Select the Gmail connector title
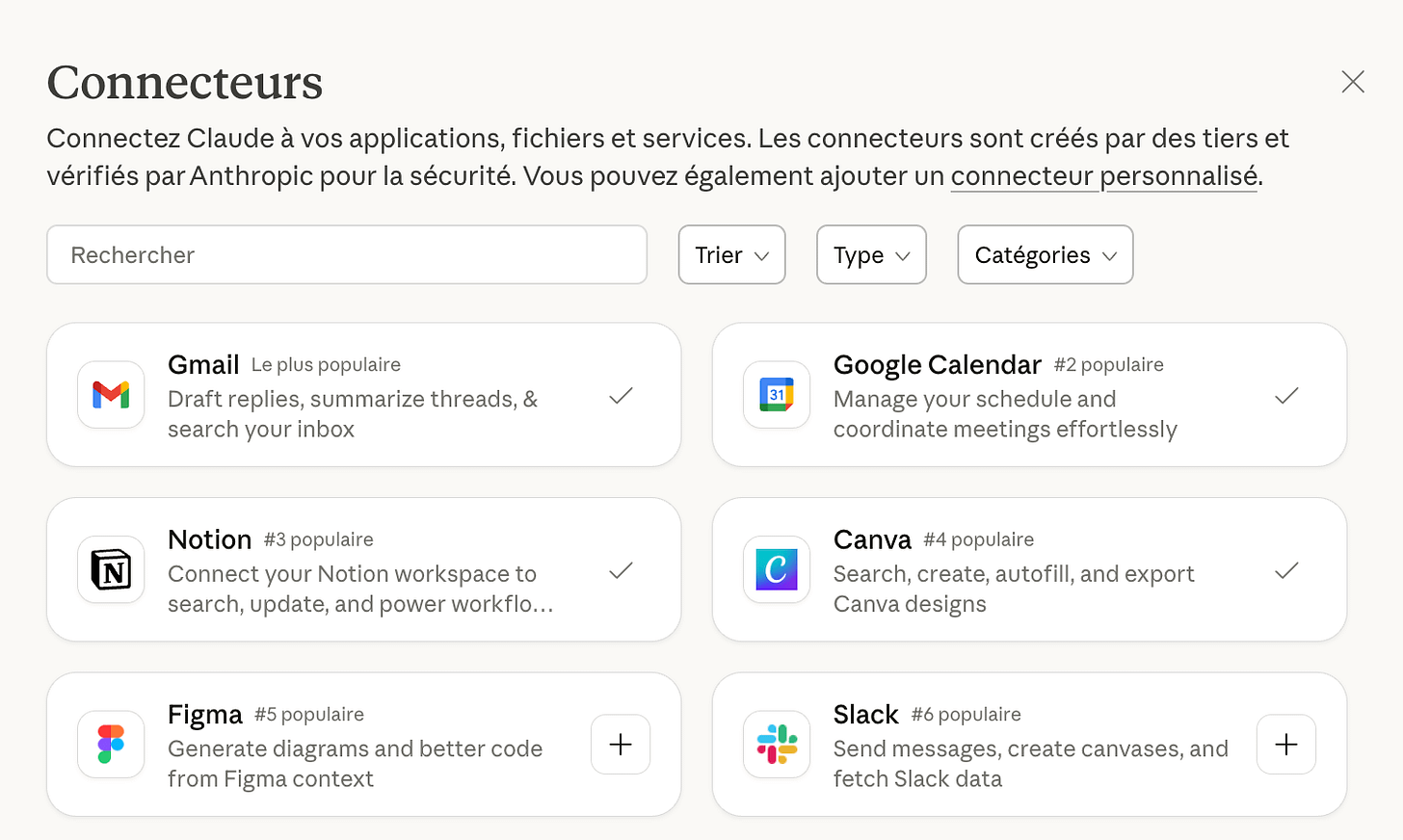This screenshot has width=1403, height=840. (203, 365)
